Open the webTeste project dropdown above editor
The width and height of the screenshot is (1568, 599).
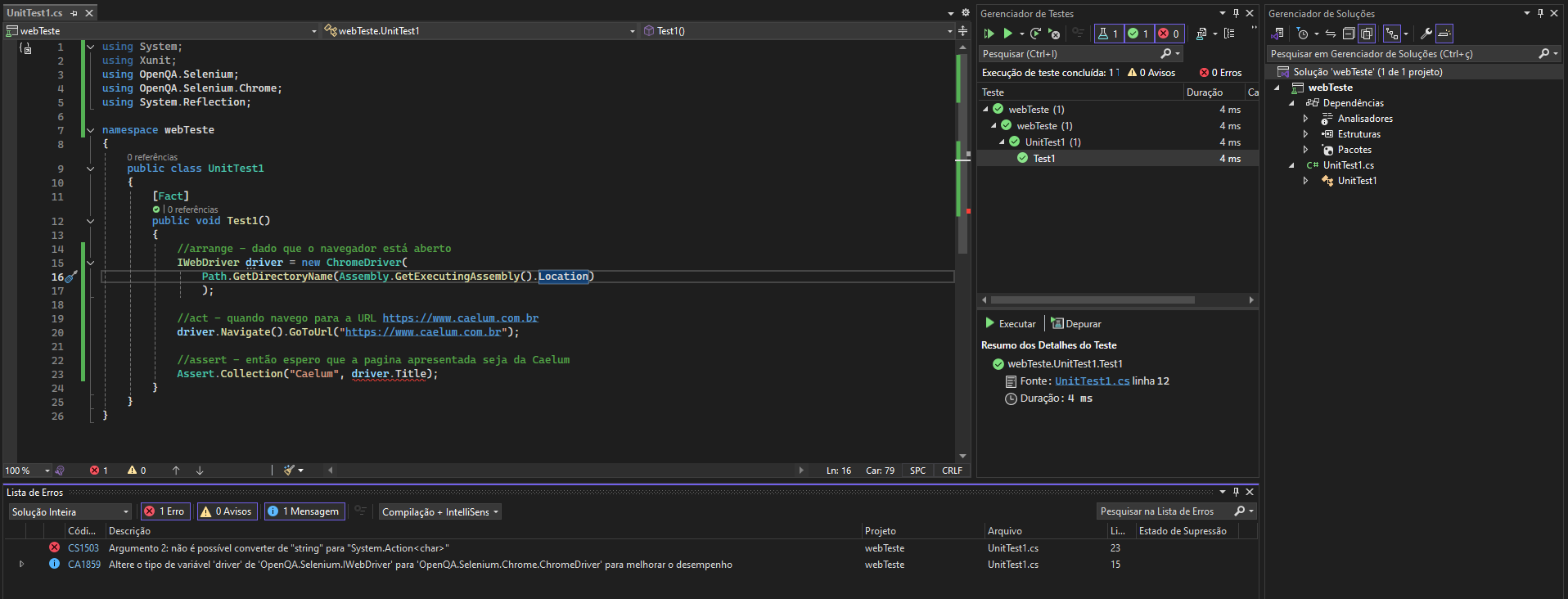(x=161, y=31)
